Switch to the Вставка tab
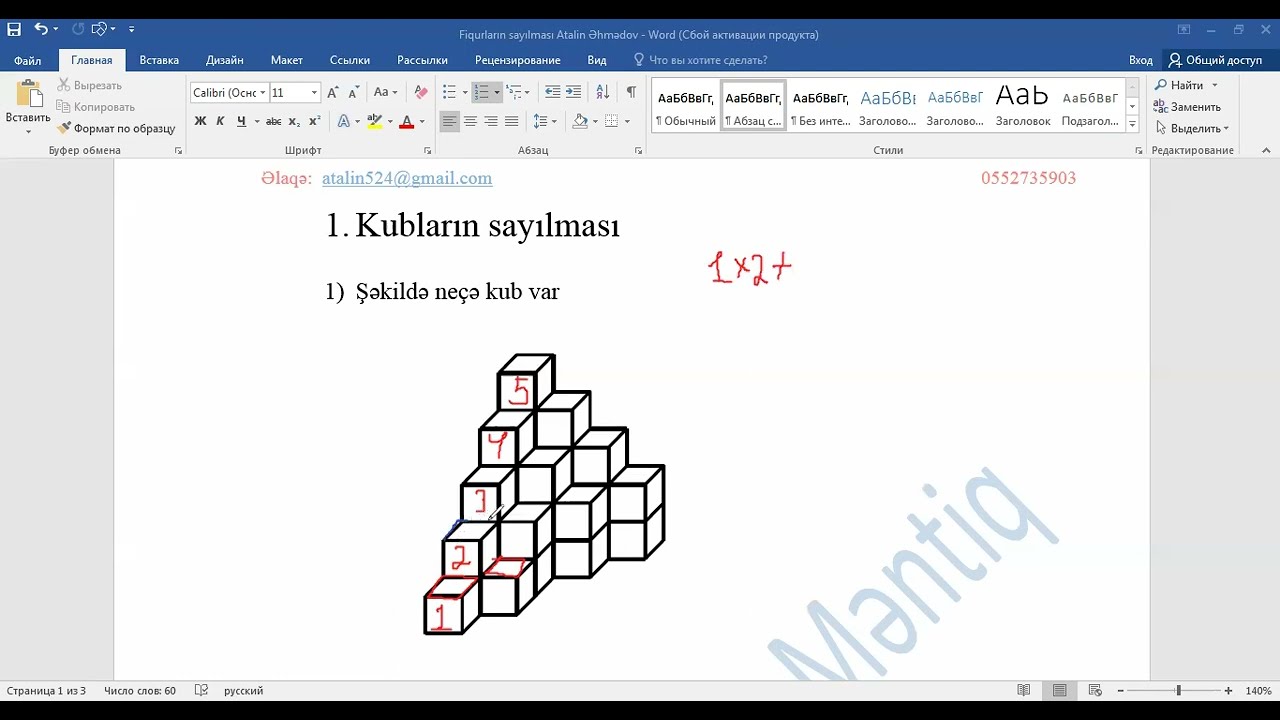Screen dimensions: 1280x720 click(159, 60)
